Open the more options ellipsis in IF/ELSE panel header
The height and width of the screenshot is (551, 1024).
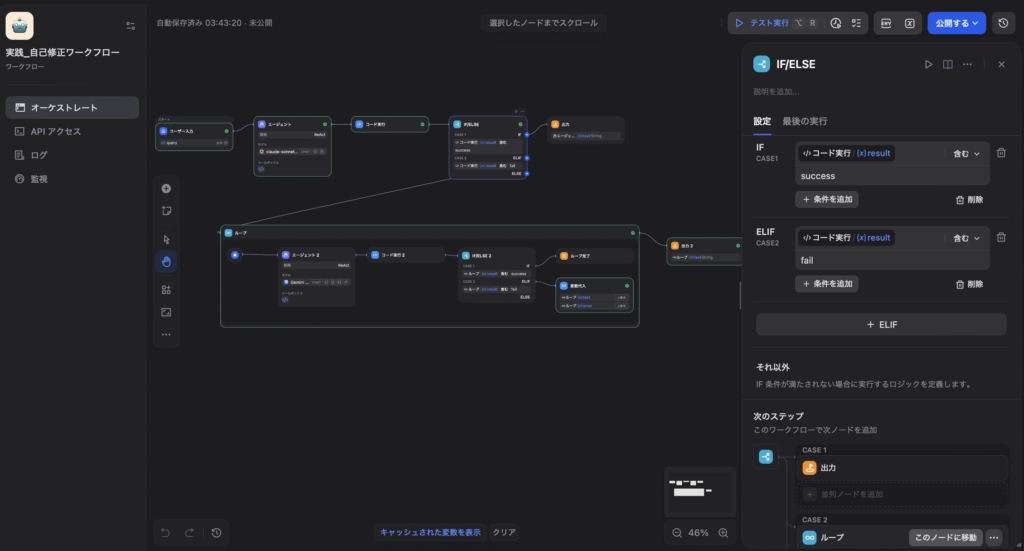pos(967,64)
